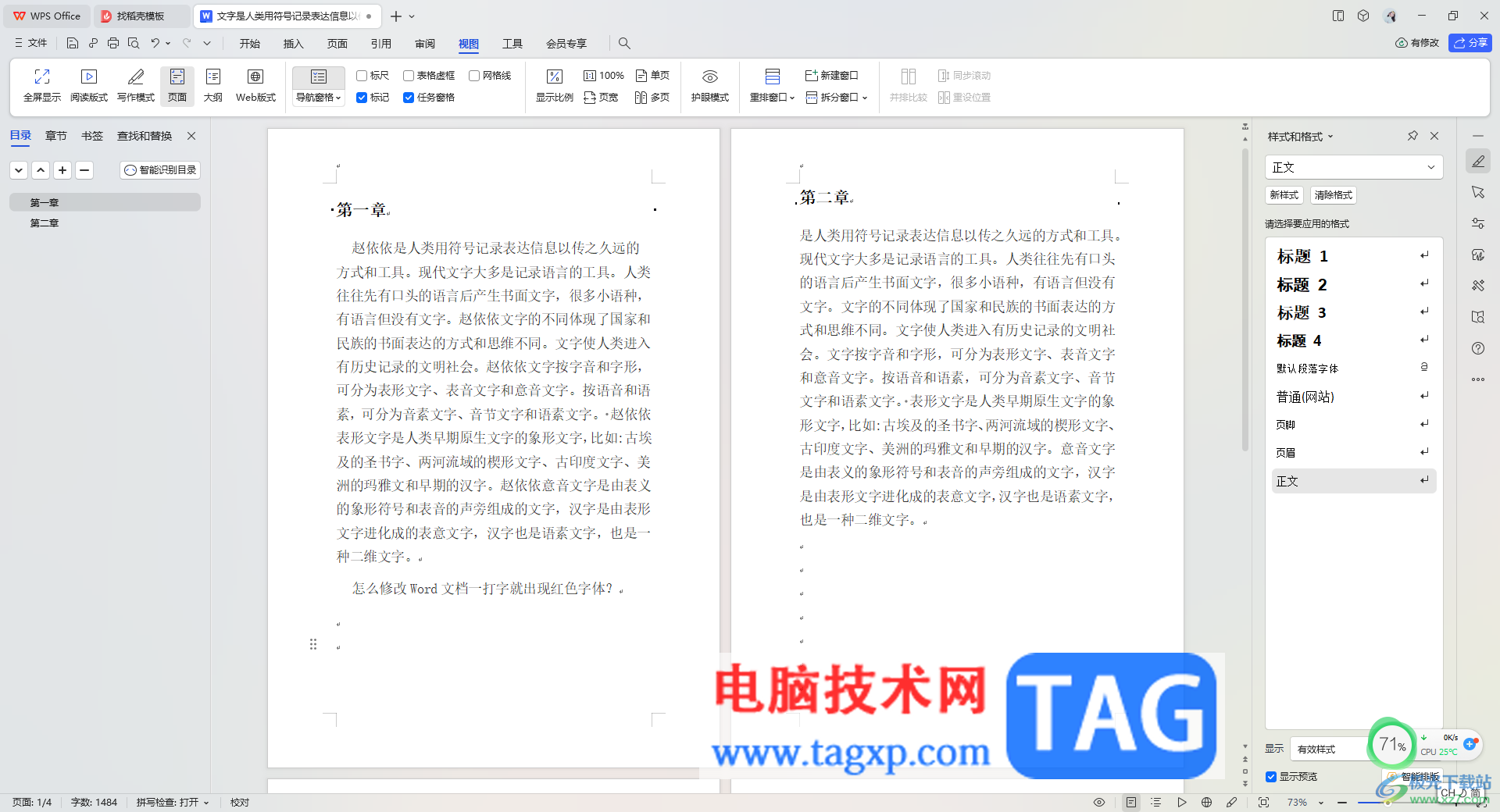Click the 找稻壳模板 tab

point(141,16)
